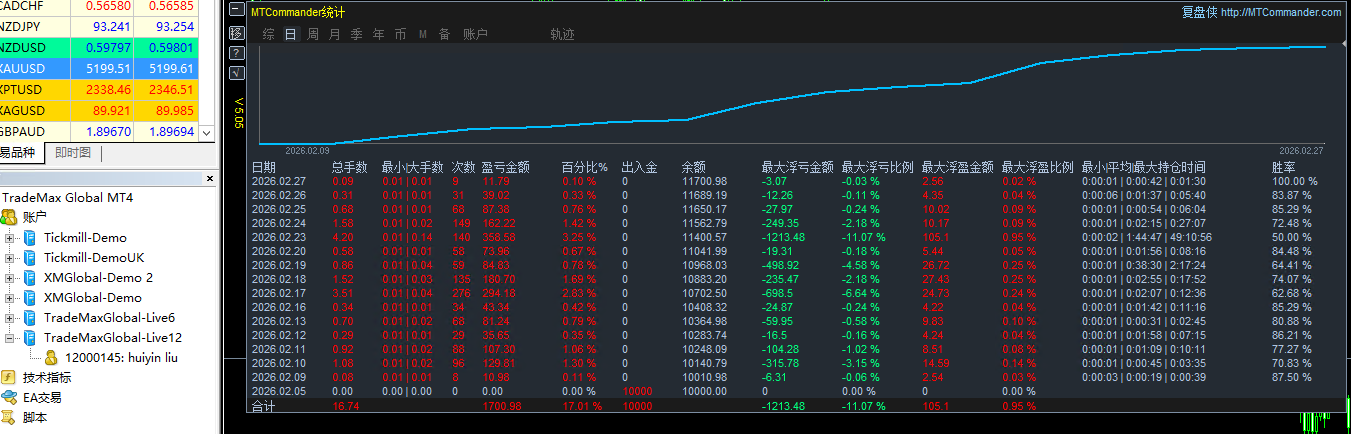This screenshot has width=1351, height=434.
Task: Click the 技术指标 indicators icon
Action: (x=10, y=377)
